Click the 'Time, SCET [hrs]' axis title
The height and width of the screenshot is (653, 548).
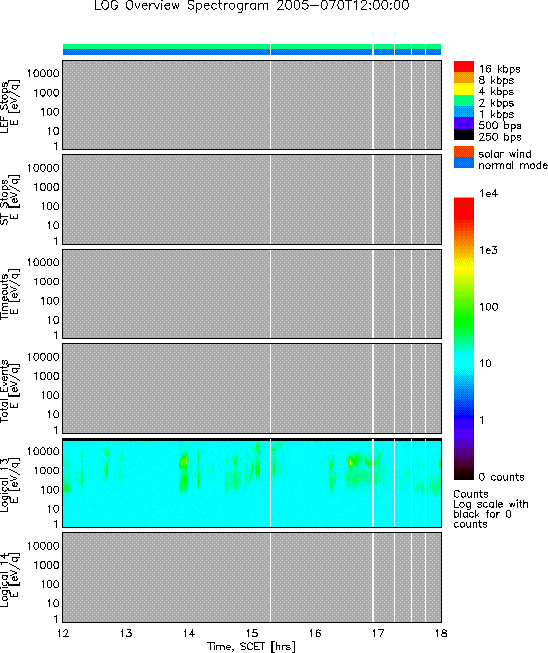[x=252, y=646]
